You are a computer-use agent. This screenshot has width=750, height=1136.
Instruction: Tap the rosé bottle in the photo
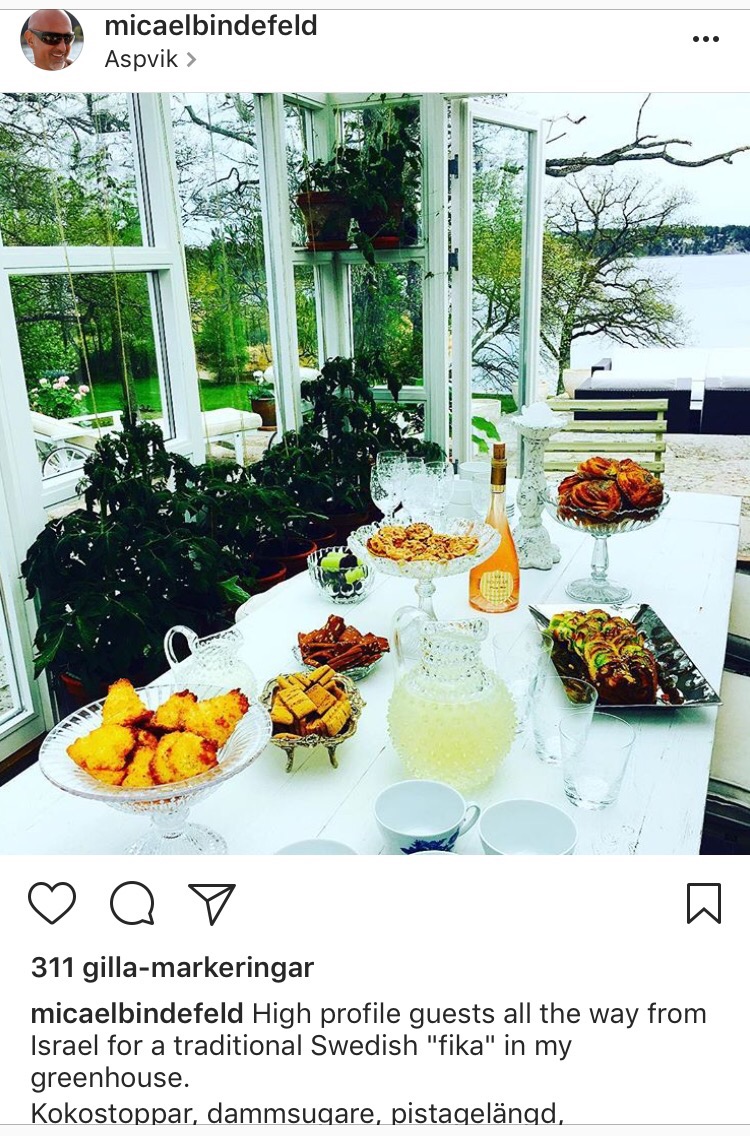495,529
